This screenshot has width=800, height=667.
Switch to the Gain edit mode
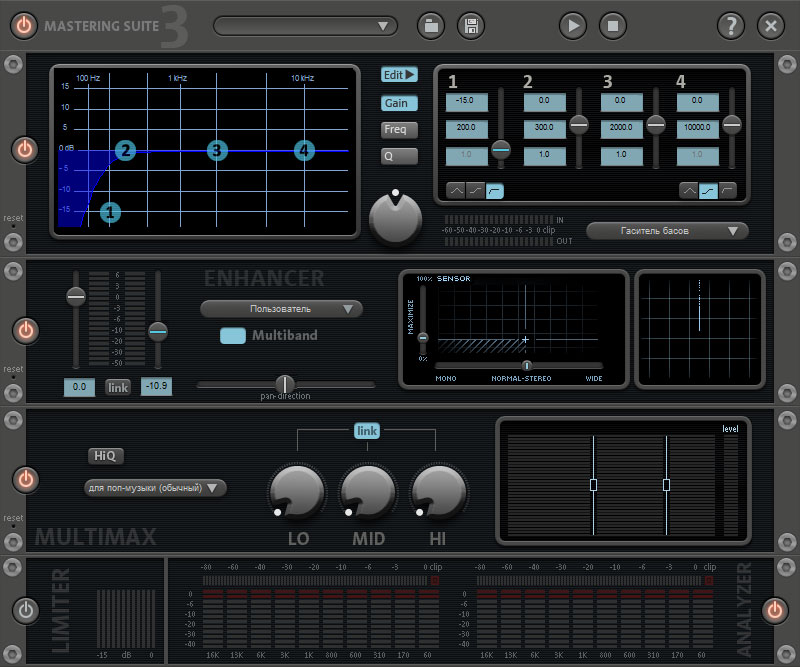pos(399,103)
